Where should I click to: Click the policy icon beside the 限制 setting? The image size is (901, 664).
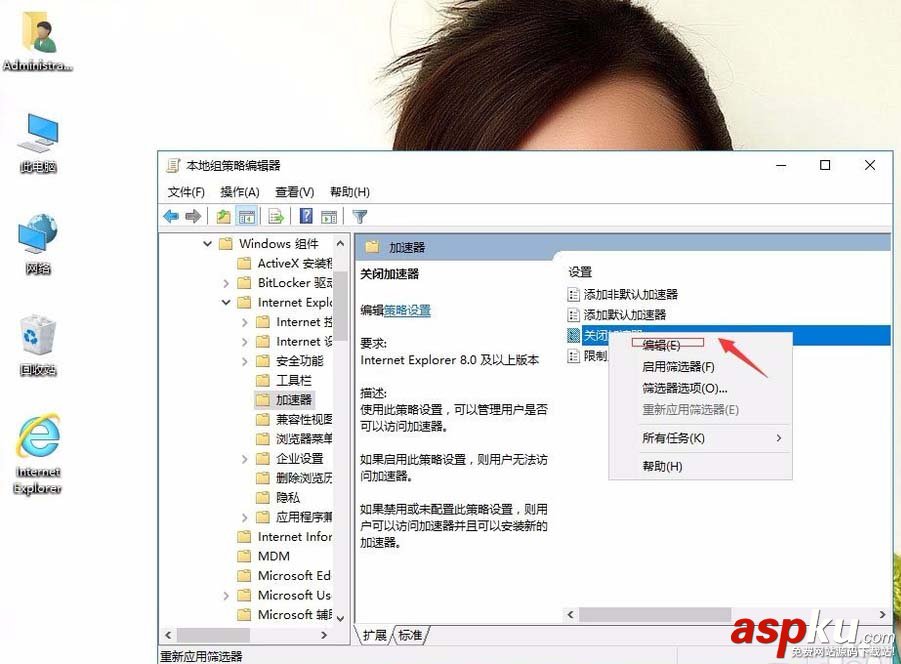(573, 356)
